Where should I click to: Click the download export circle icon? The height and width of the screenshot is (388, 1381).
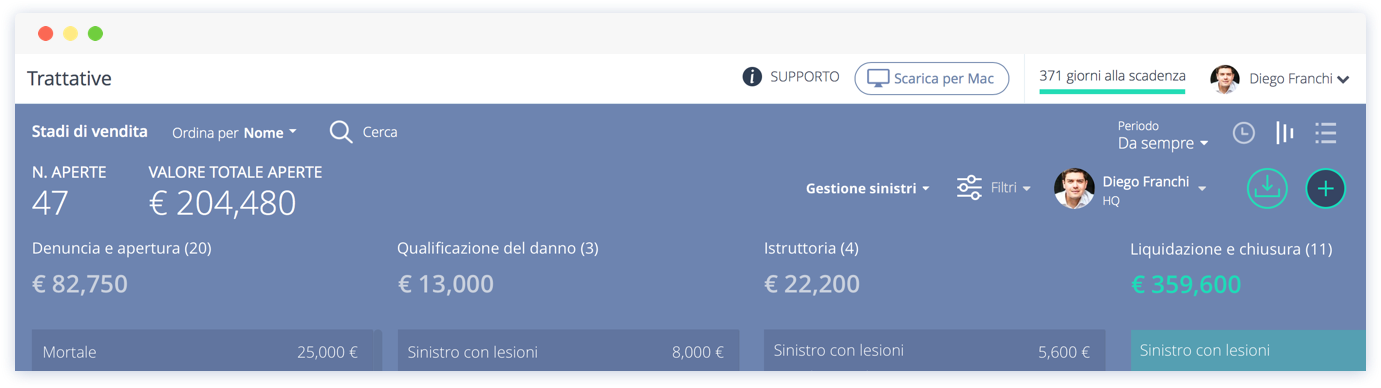point(1267,188)
